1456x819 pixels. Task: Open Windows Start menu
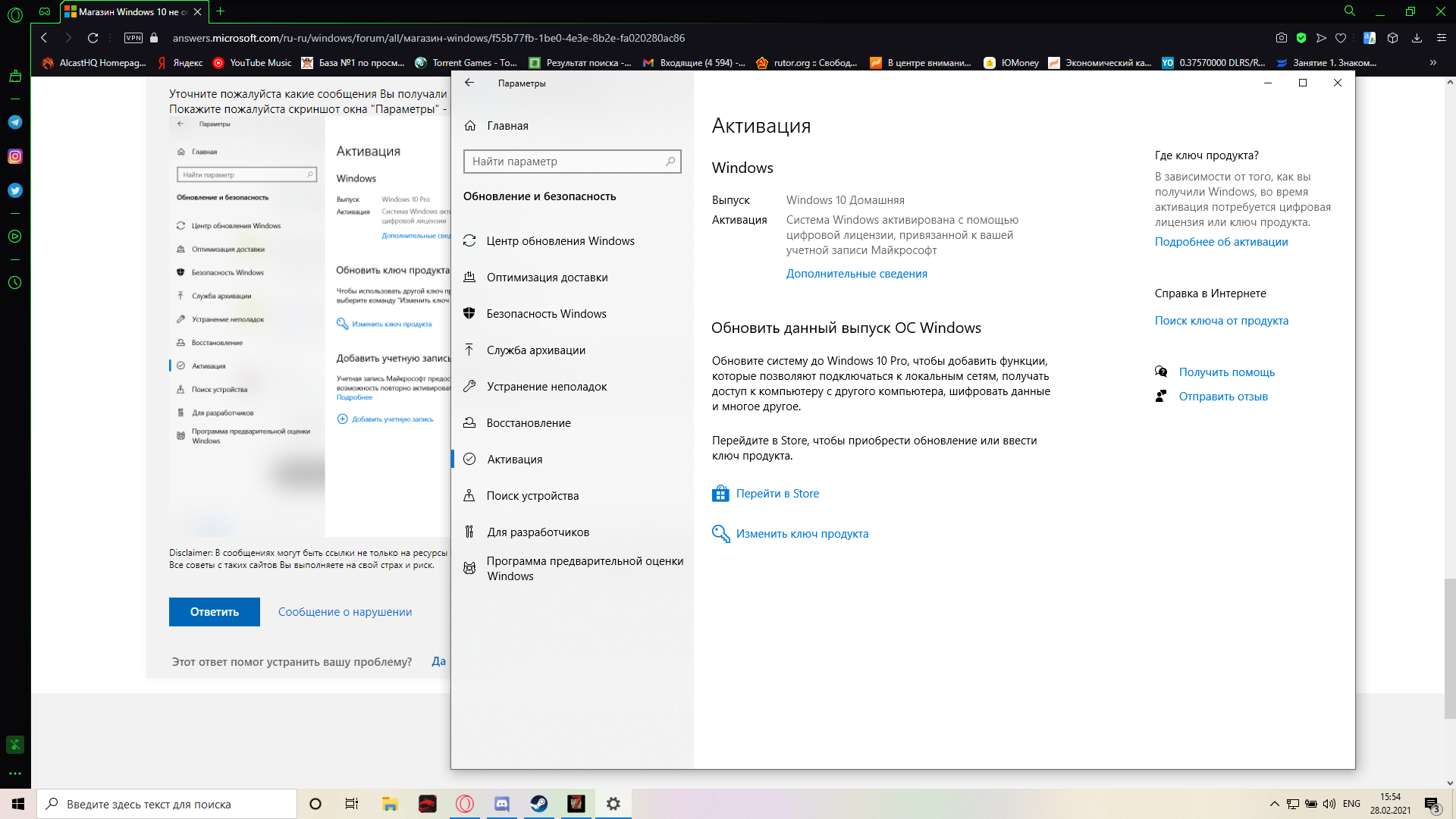click(x=18, y=804)
